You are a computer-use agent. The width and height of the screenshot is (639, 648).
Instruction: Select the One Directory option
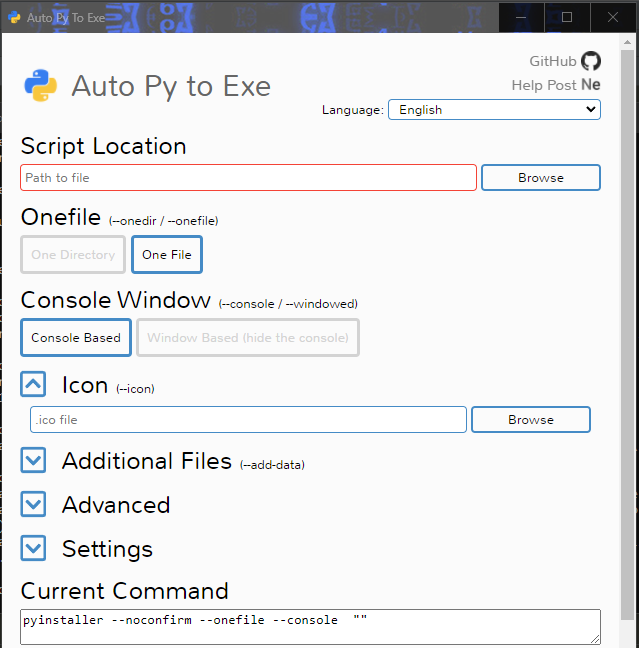[73, 255]
